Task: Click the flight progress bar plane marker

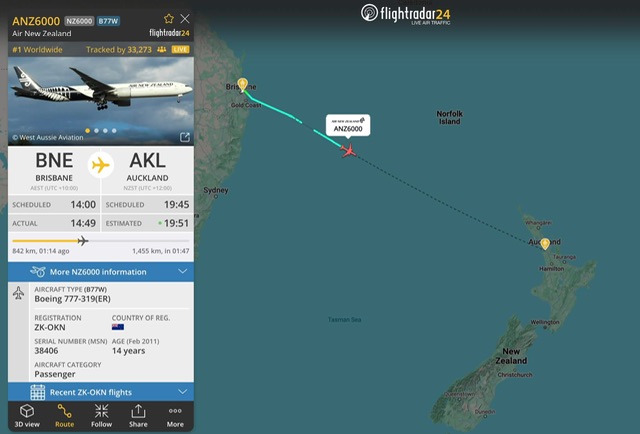Action: (x=83, y=241)
